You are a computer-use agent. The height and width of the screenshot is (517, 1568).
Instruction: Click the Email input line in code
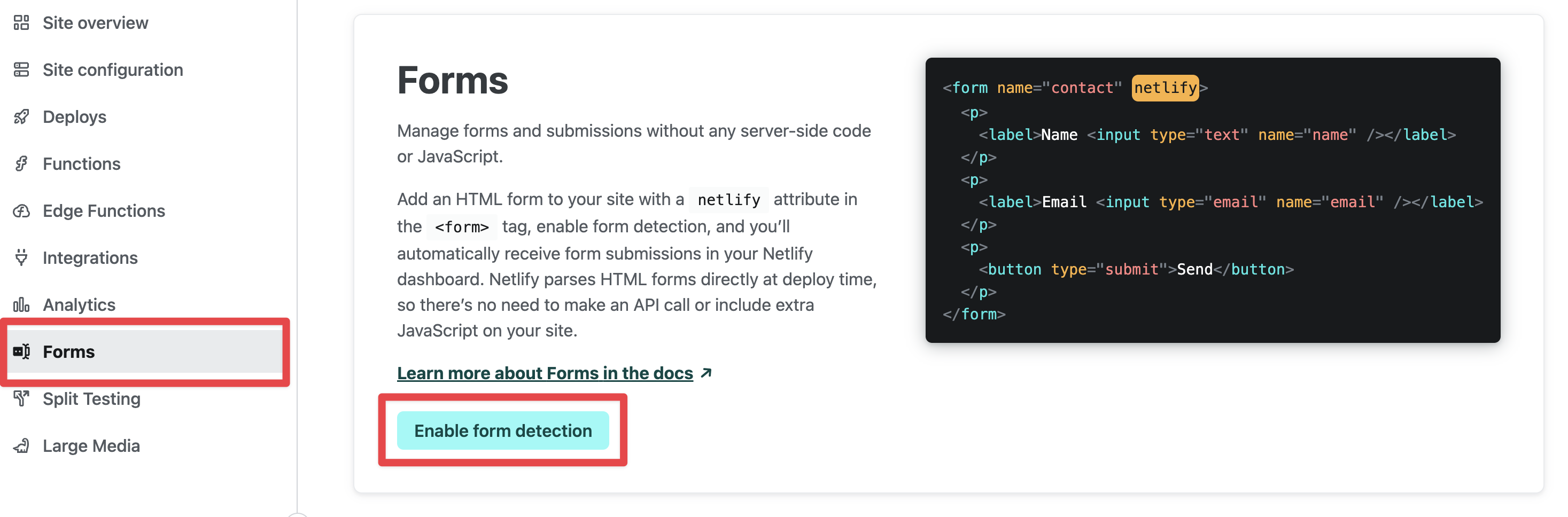1231,202
